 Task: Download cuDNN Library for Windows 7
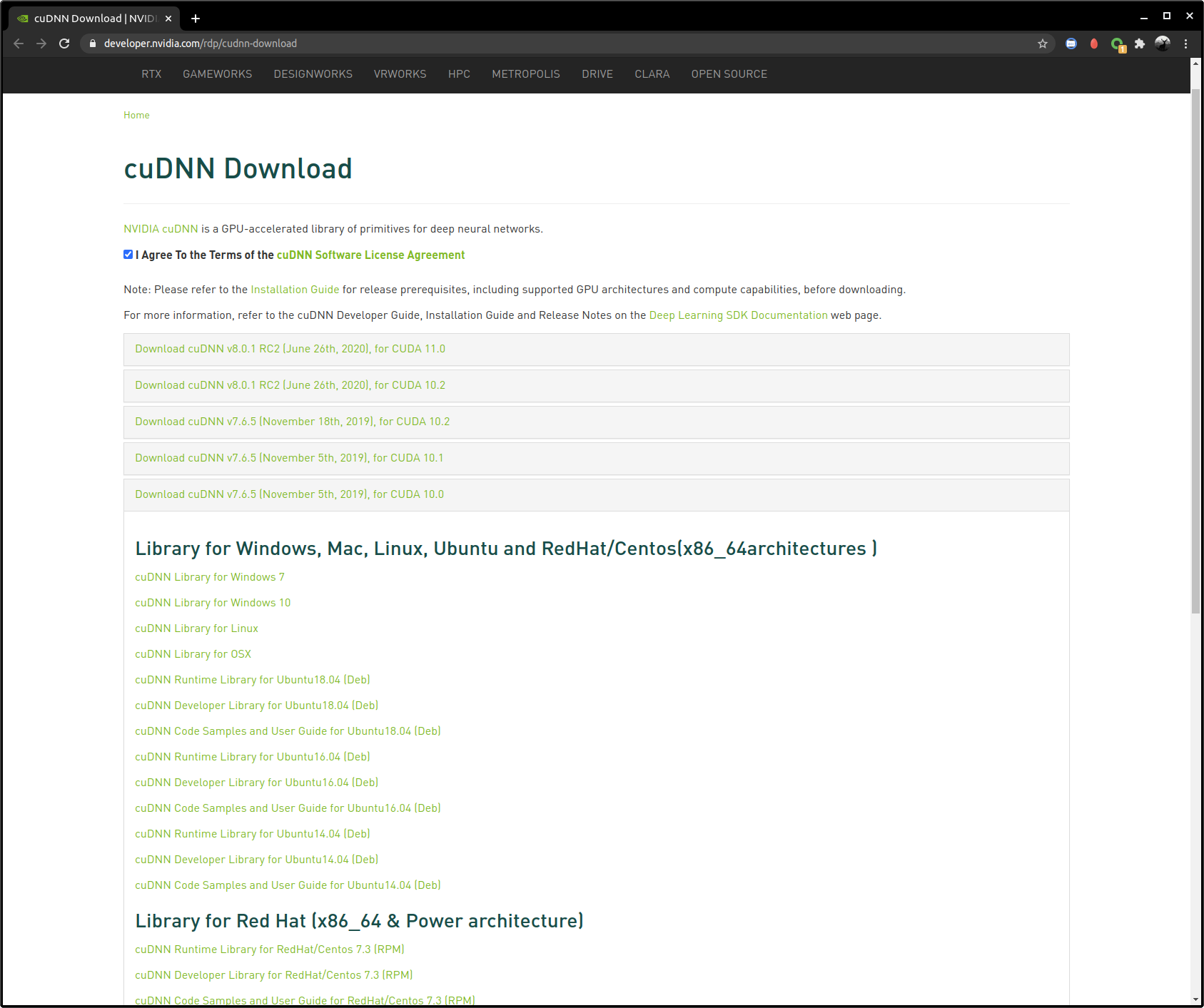pos(210,577)
